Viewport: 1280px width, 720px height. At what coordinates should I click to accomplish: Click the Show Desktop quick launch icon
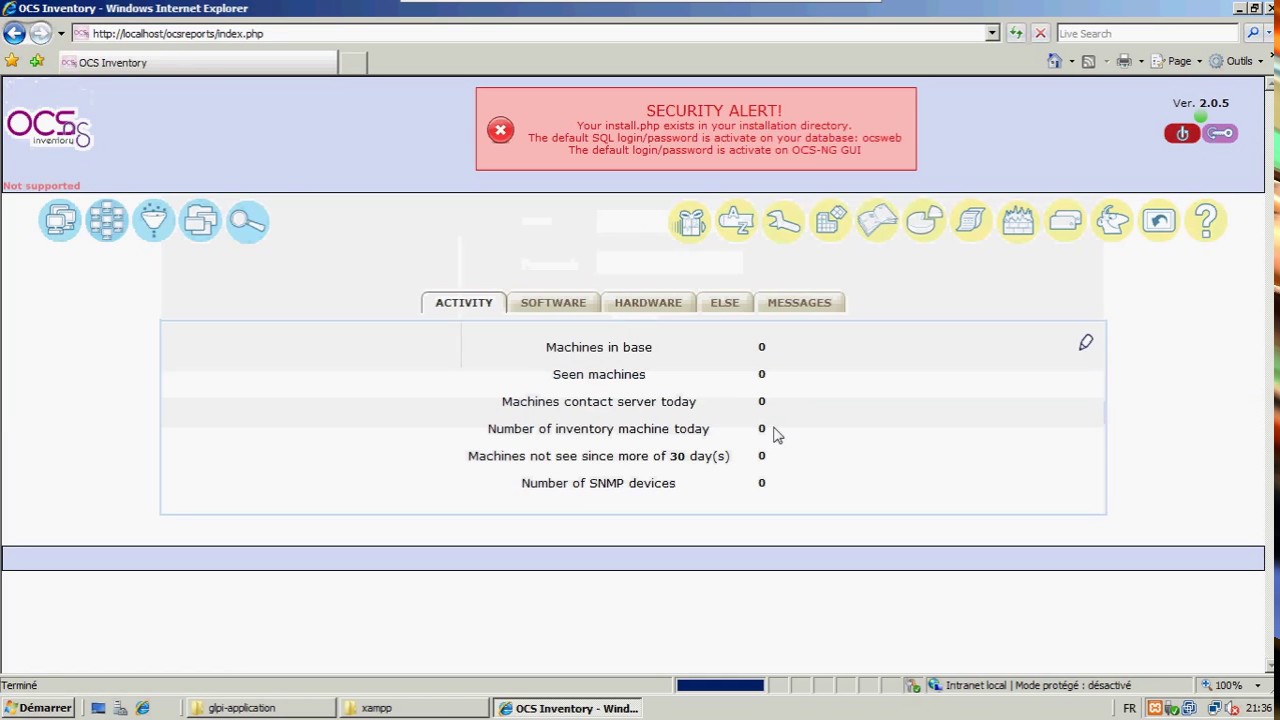click(x=98, y=708)
